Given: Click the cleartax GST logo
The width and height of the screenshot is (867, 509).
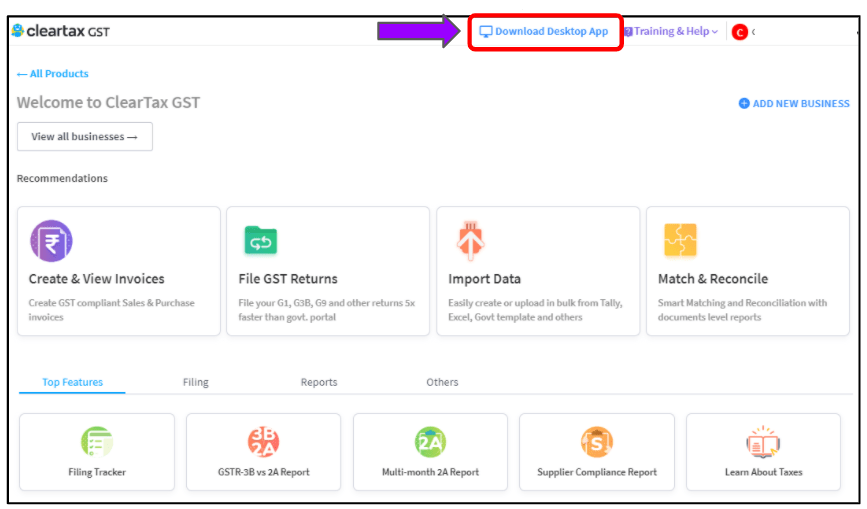Looking at the screenshot, I should tap(61, 31).
